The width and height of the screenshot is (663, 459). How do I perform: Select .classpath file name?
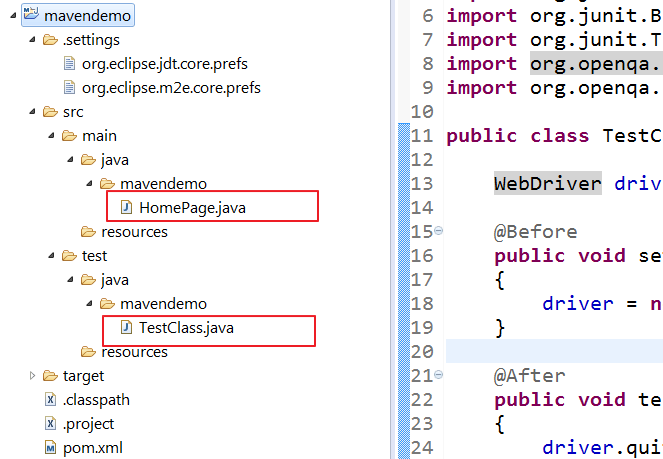[x=96, y=400]
